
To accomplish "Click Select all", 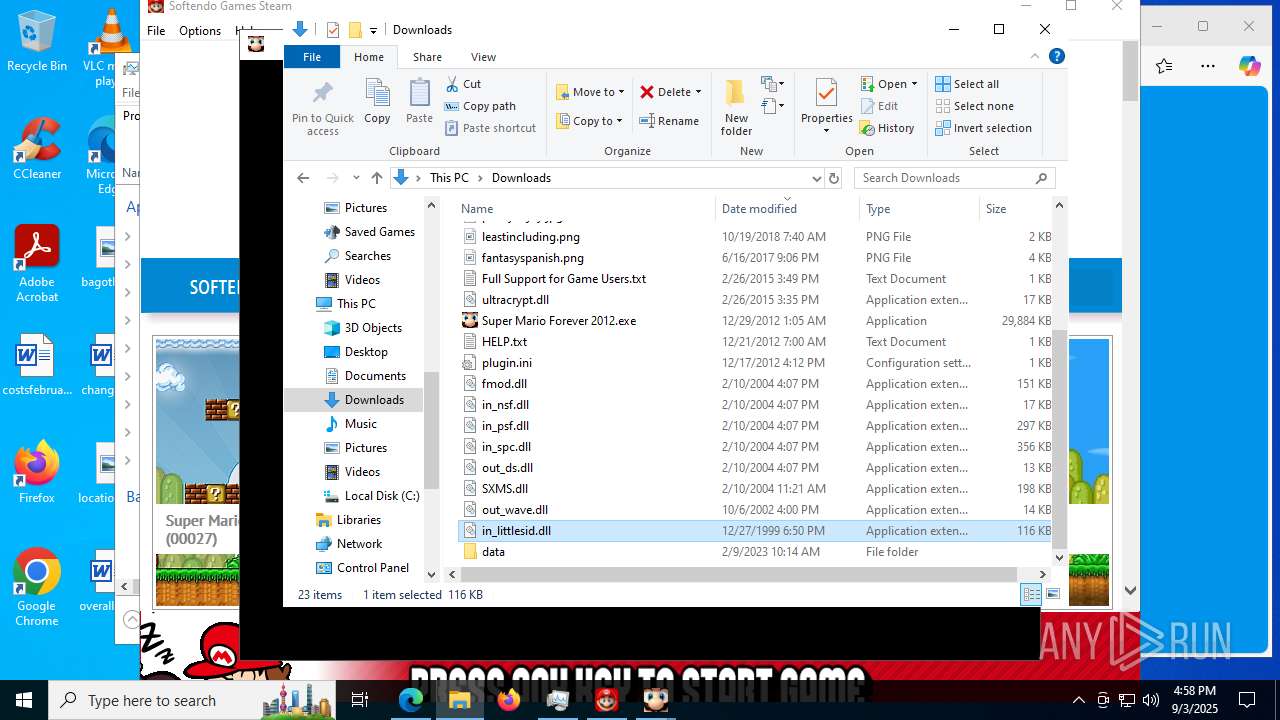I will tap(967, 84).
